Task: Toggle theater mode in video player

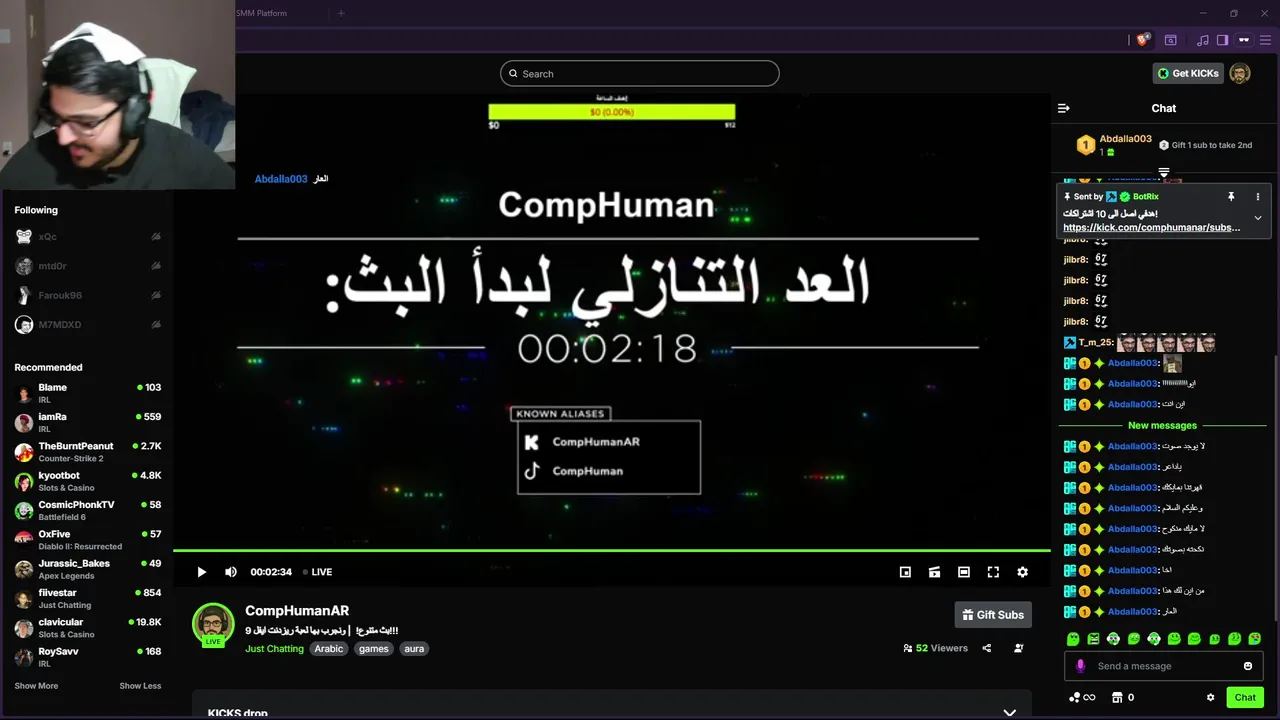Action: pyautogui.click(x=964, y=572)
